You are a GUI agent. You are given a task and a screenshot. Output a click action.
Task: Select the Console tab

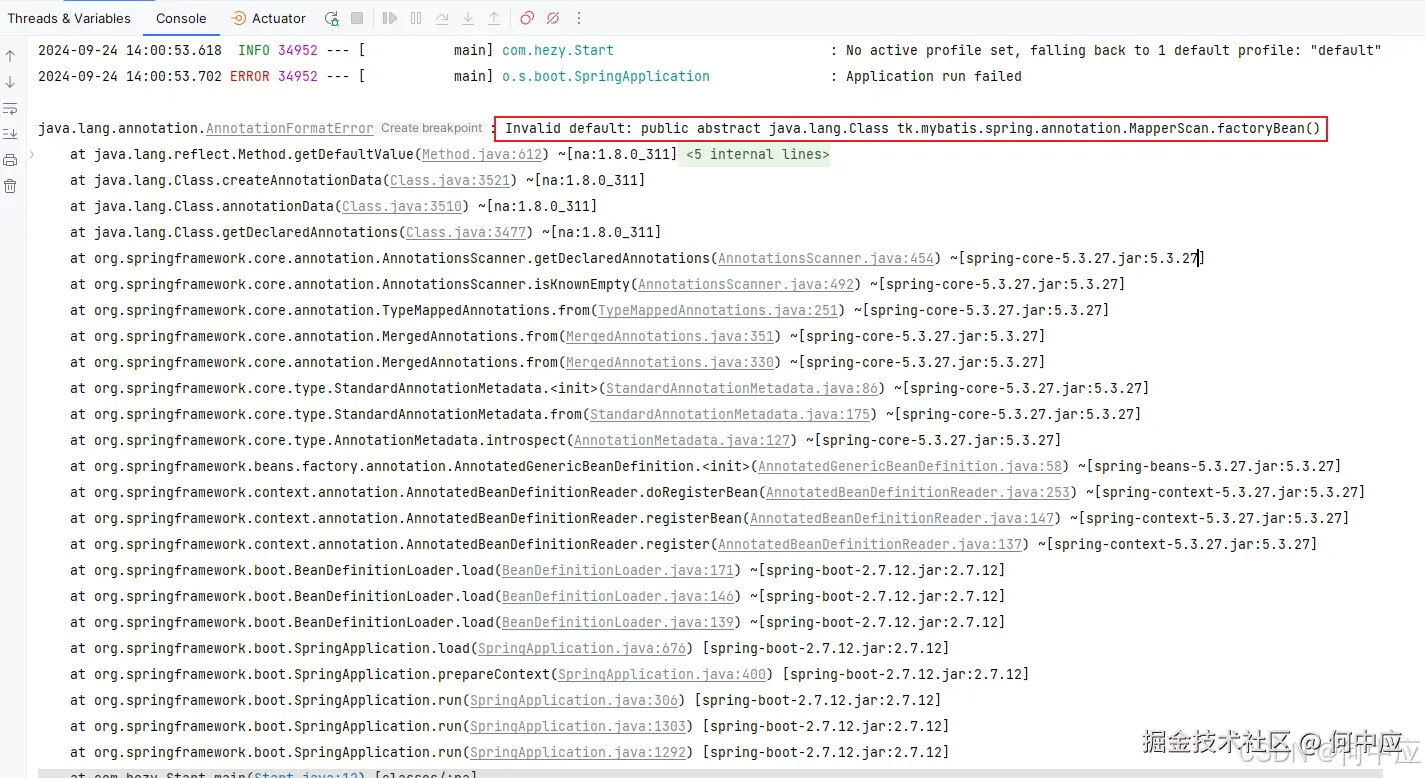[181, 18]
